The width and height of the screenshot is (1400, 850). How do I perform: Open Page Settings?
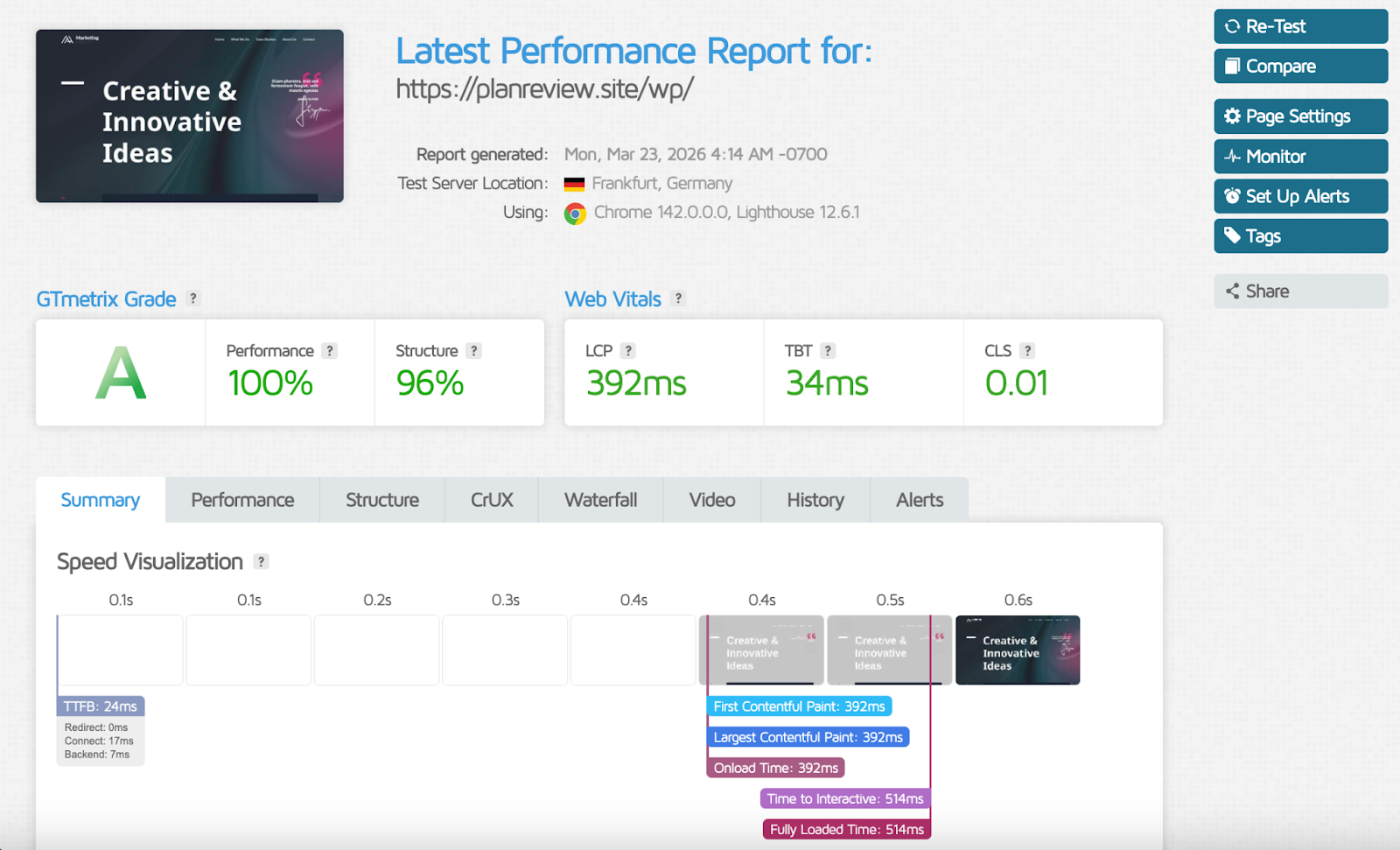click(x=1300, y=116)
